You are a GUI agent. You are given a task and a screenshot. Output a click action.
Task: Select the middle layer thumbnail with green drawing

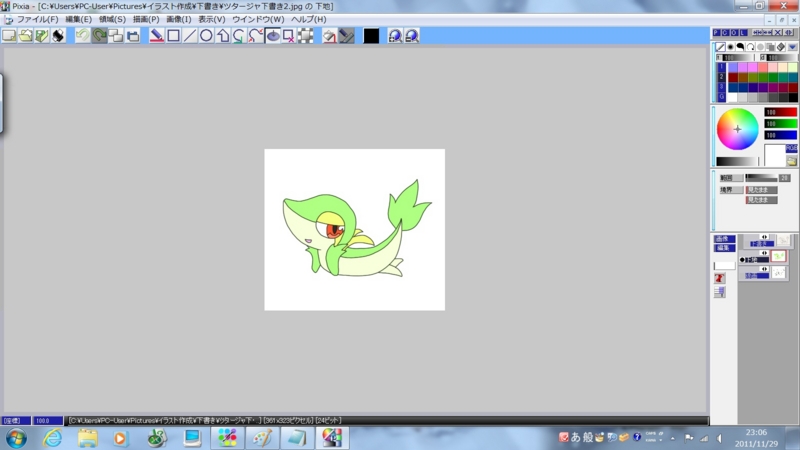point(779,256)
